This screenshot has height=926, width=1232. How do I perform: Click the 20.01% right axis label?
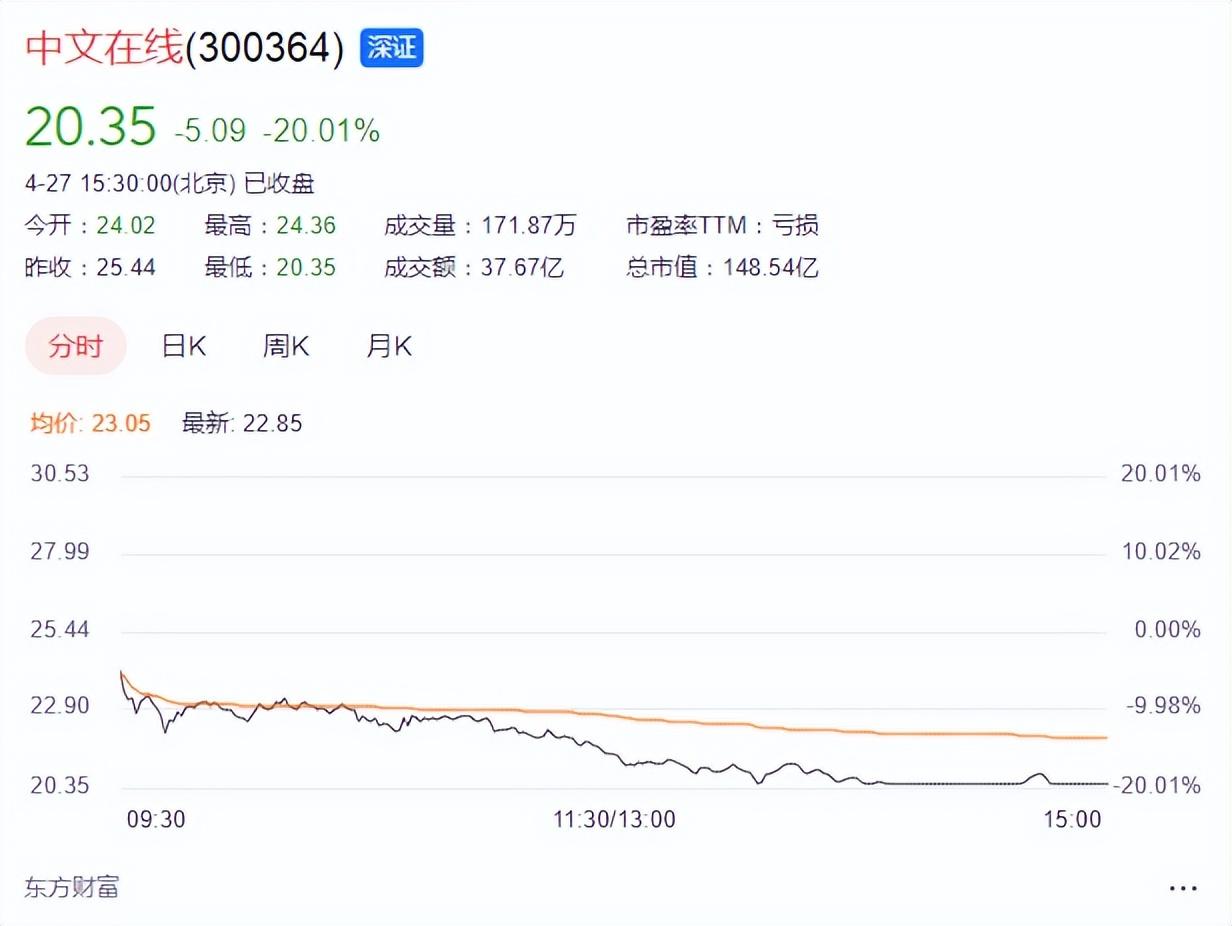pyautogui.click(x=1161, y=474)
